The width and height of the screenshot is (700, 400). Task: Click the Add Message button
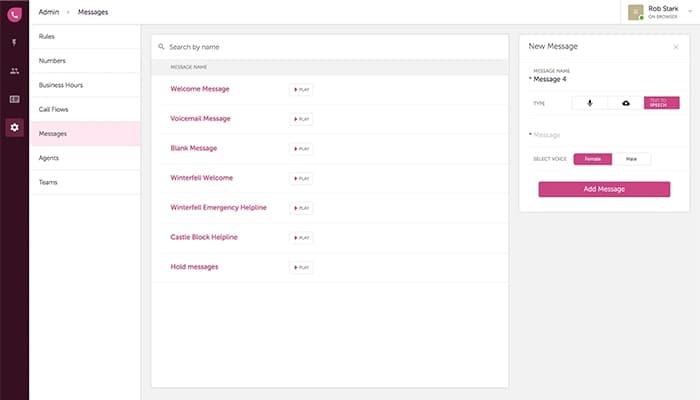603,189
